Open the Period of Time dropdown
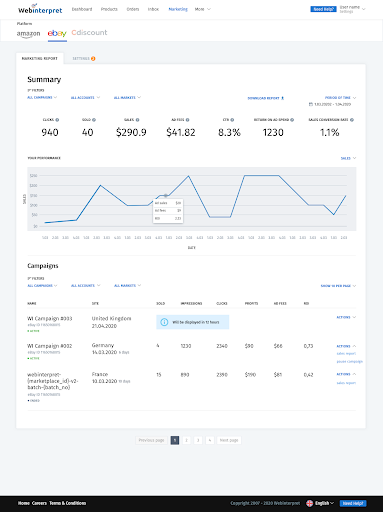Viewport: 383px width, 512px height. point(340,98)
